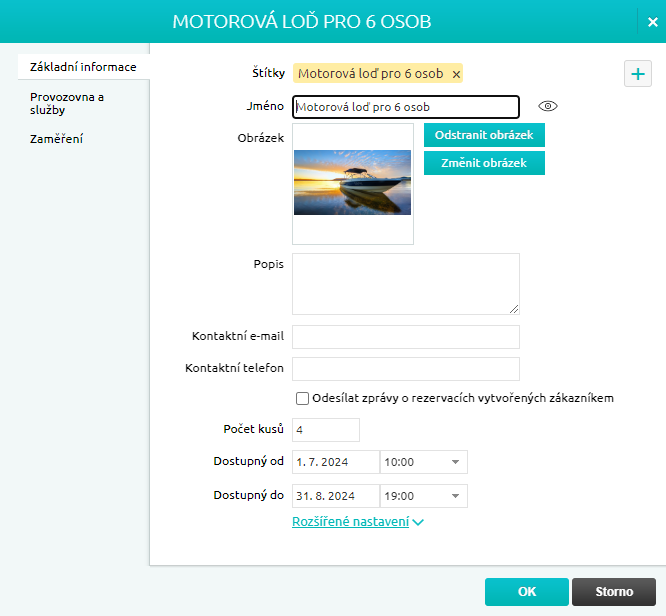Click the boat image thumbnail
666x616 pixels.
352,183
